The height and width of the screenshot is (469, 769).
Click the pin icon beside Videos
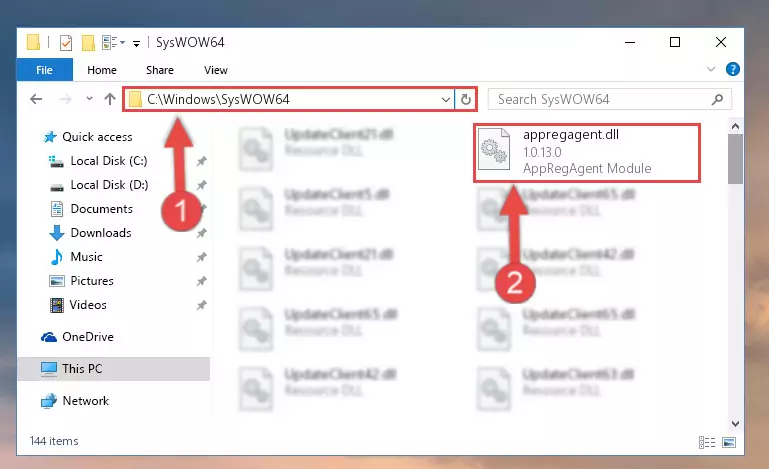tap(201, 305)
